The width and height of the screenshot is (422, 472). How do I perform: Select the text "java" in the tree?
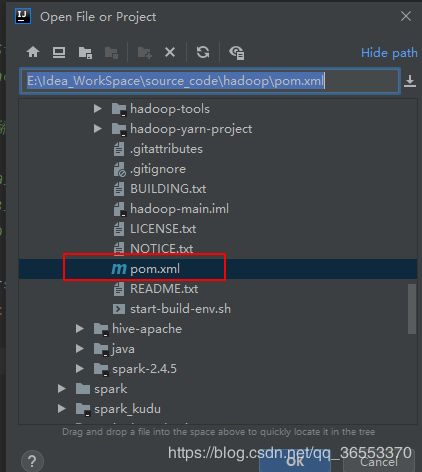pos(123,349)
